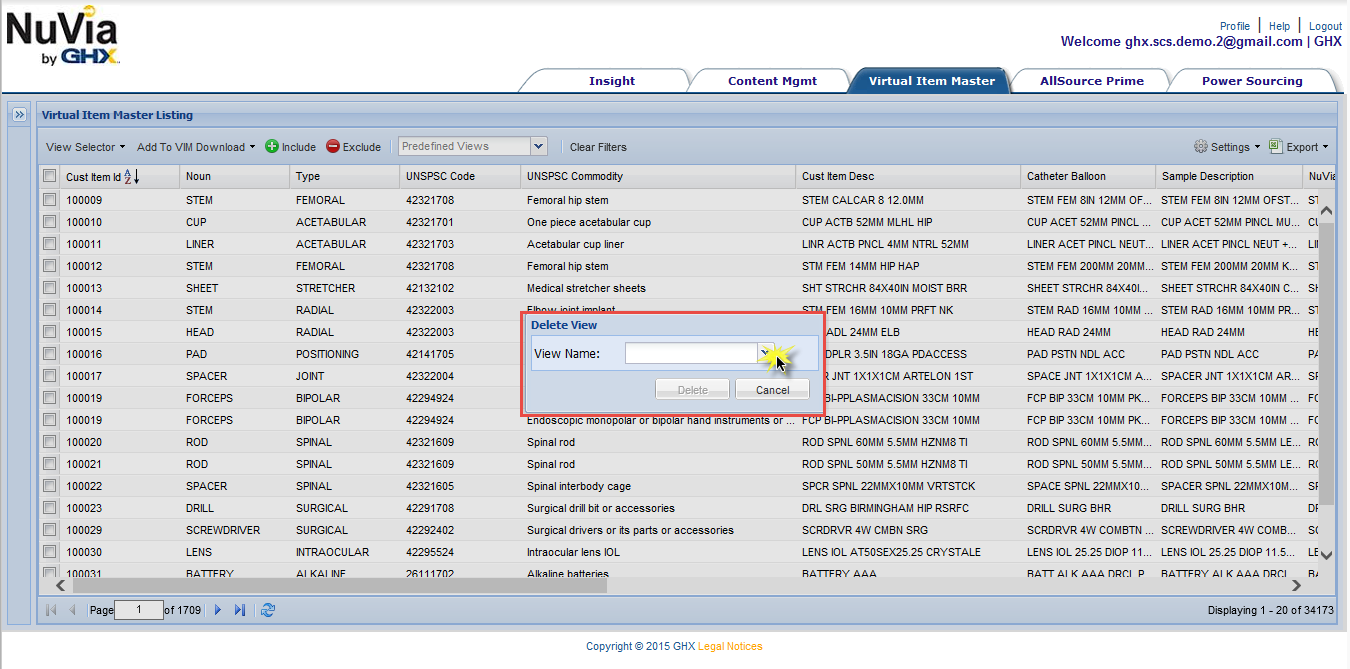The image size is (1350, 669).
Task: Open the Help link
Action: click(1280, 26)
